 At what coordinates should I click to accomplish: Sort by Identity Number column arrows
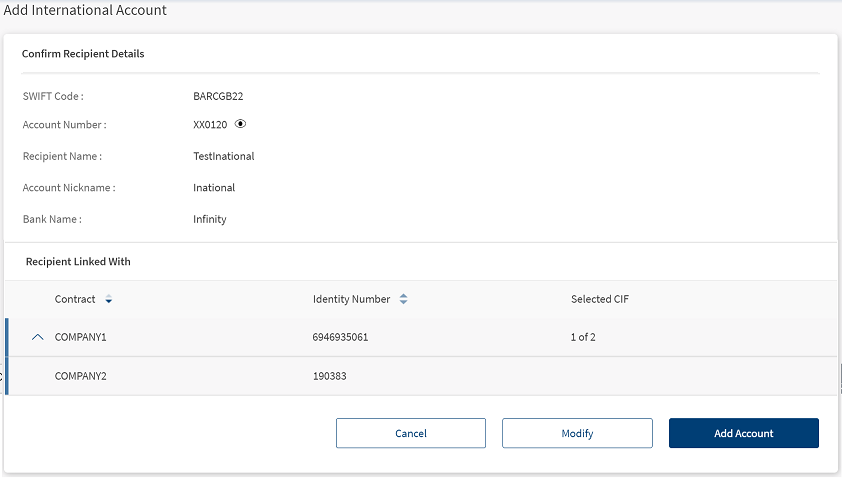tap(403, 299)
